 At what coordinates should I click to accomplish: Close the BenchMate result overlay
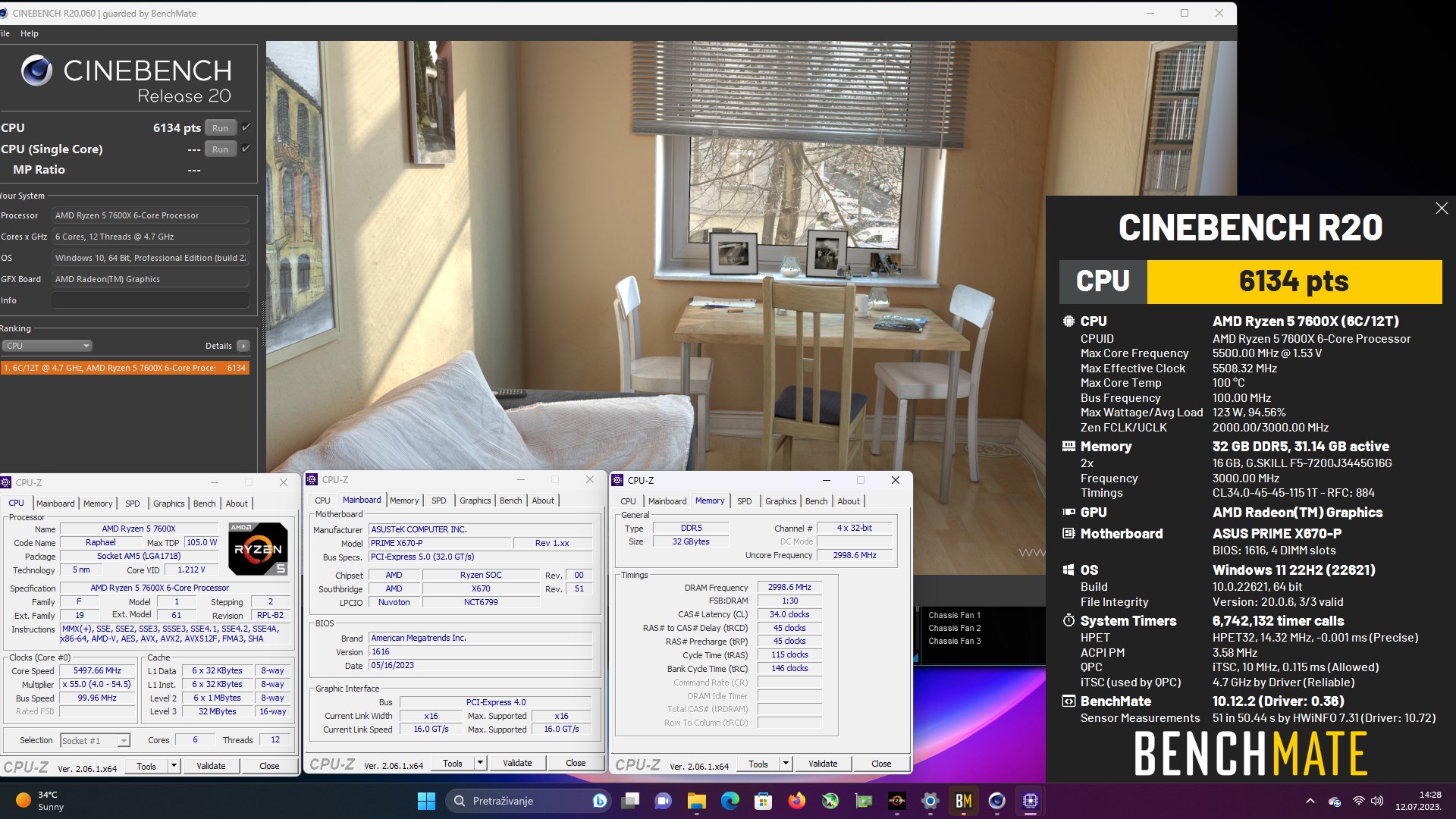(x=1442, y=209)
